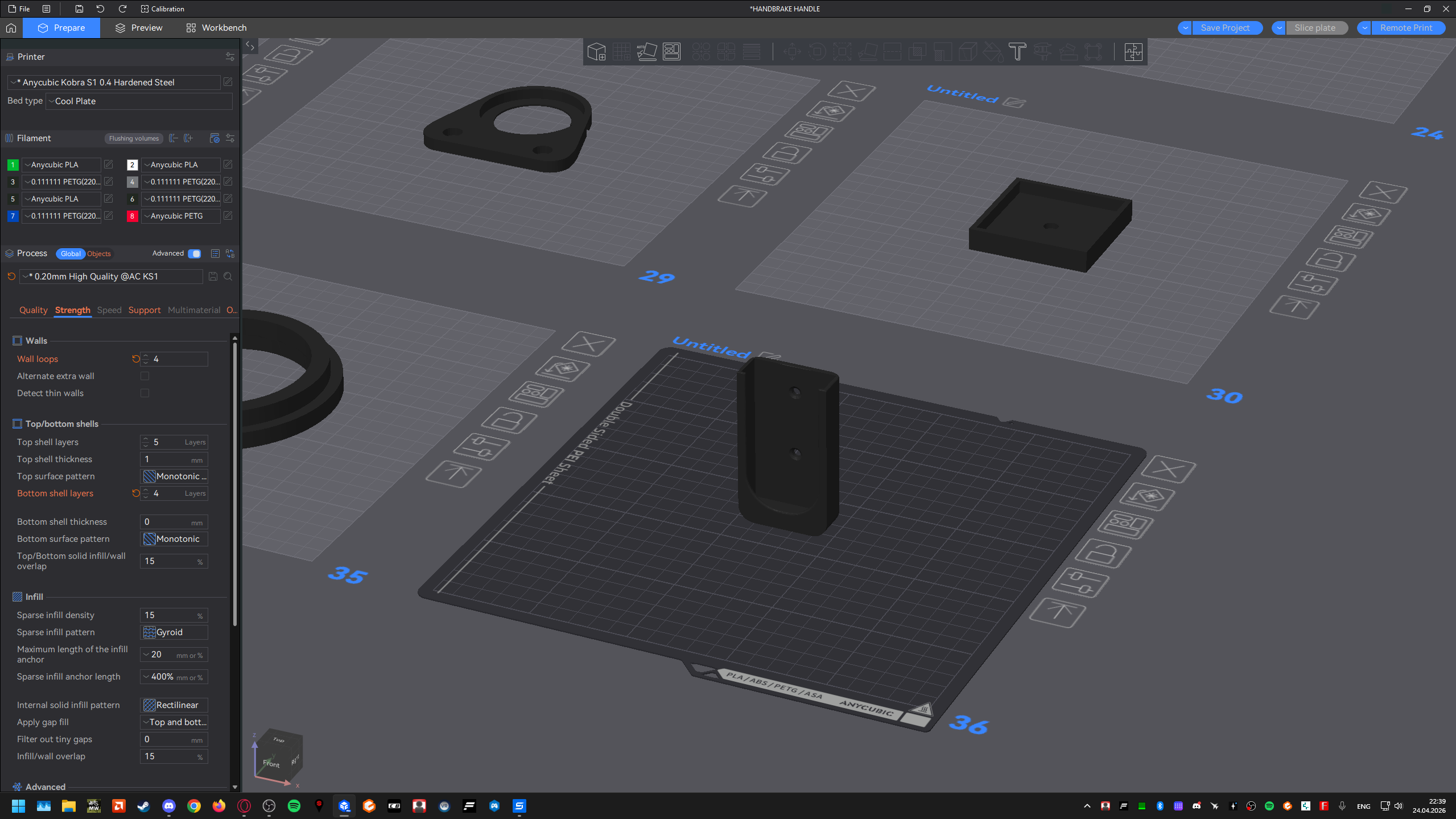The width and height of the screenshot is (1456, 819).
Task: Collapse the sidebar panel arrow icon
Action: coord(250,46)
